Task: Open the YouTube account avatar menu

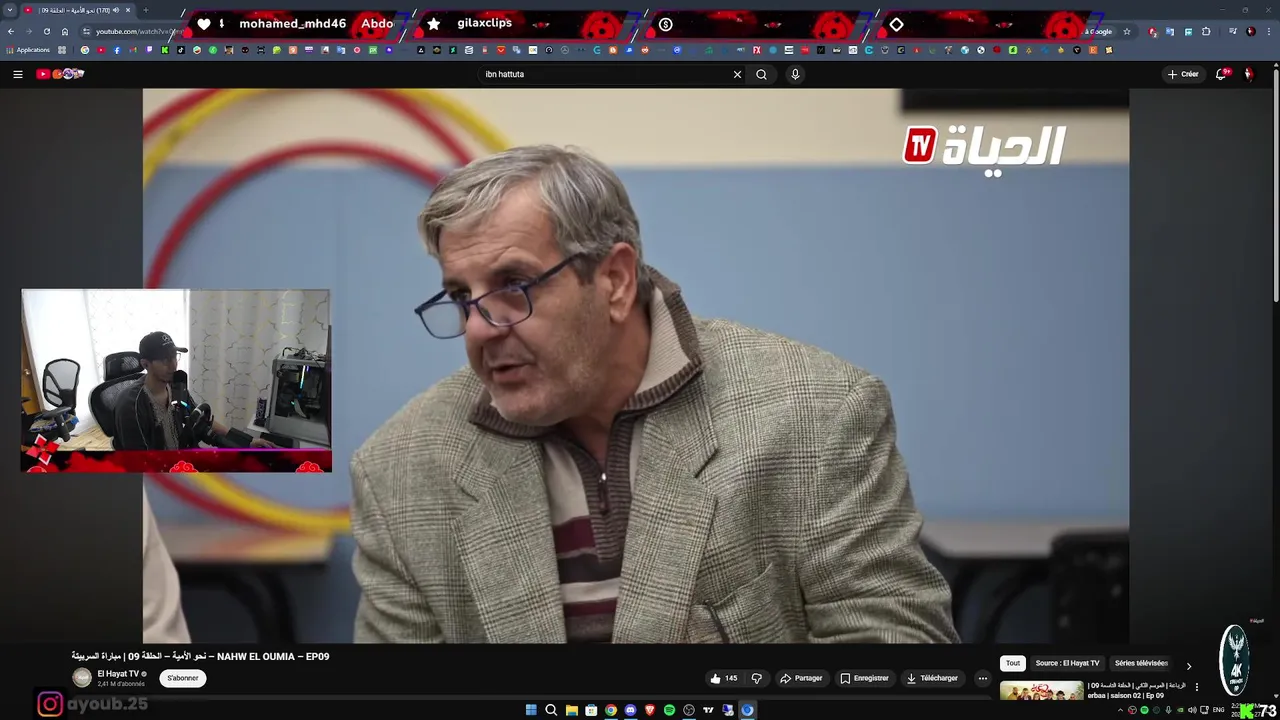Action: tap(1249, 74)
